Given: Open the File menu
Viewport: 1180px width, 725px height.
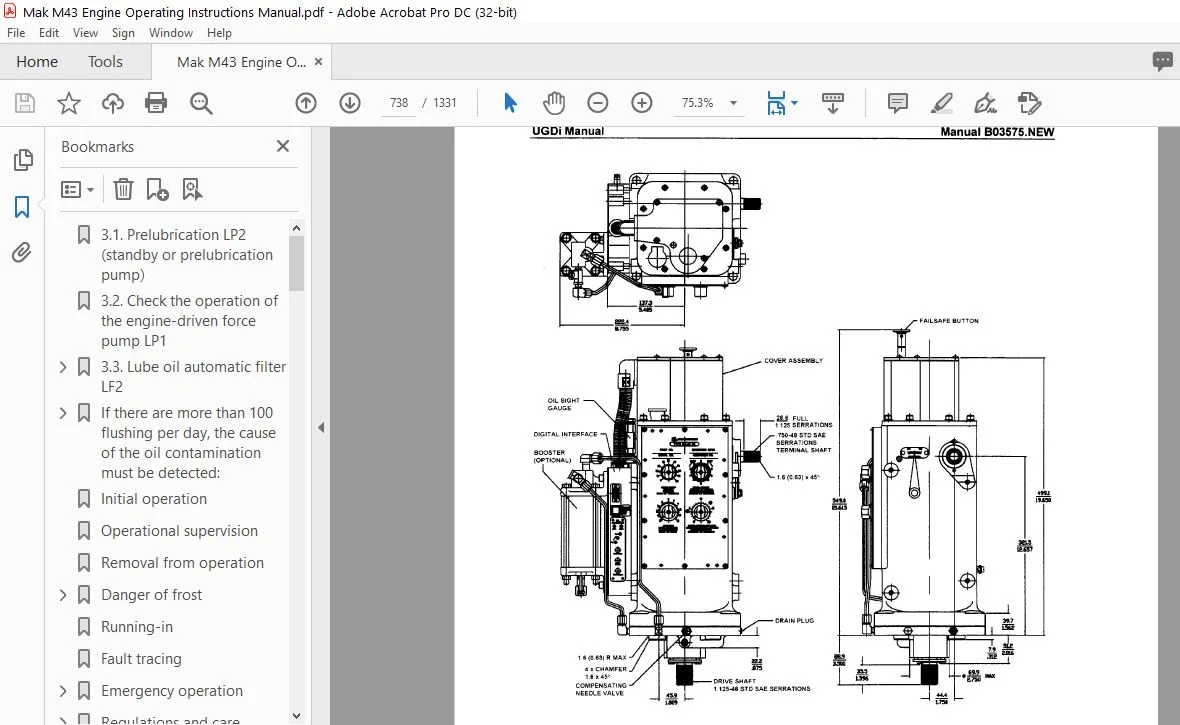Looking at the screenshot, I should (x=16, y=33).
